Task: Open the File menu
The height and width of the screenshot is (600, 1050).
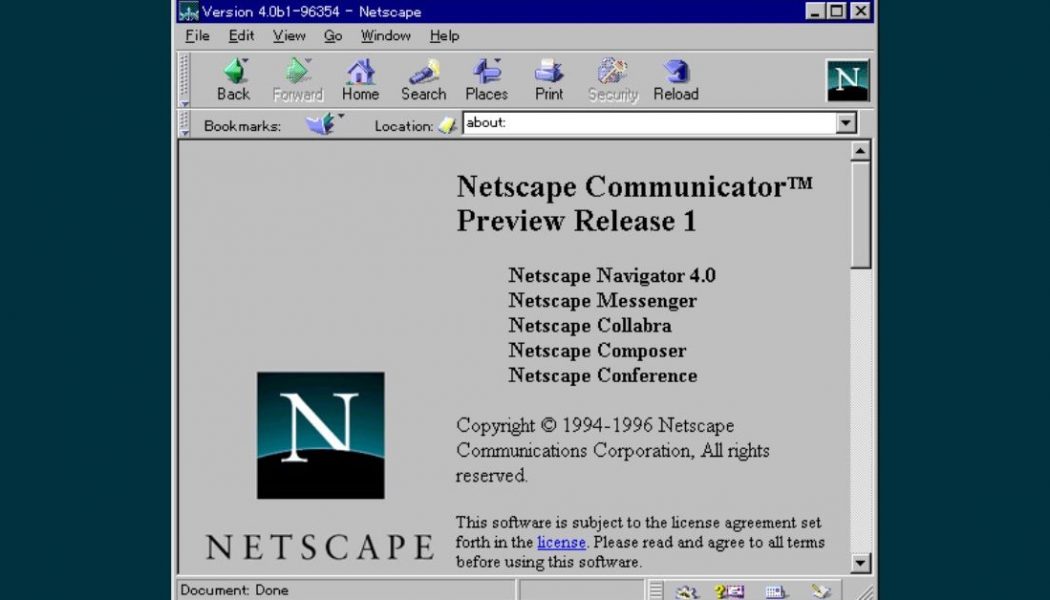Action: pyautogui.click(x=197, y=36)
